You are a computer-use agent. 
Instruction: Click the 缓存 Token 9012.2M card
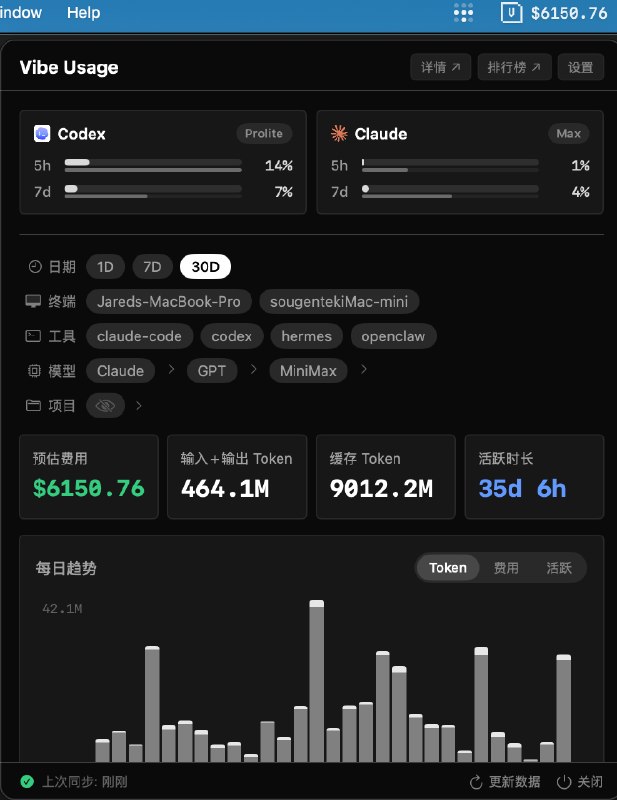tap(386, 477)
